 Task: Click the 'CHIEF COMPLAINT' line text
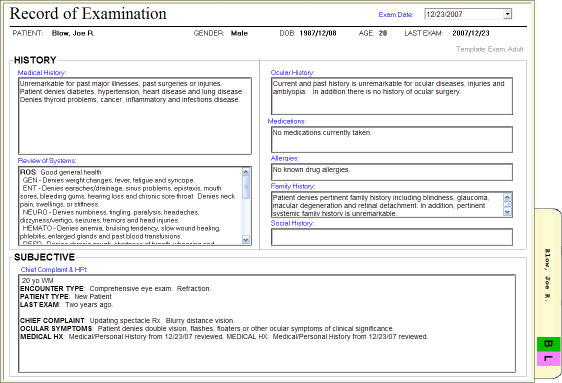click(x=127, y=321)
